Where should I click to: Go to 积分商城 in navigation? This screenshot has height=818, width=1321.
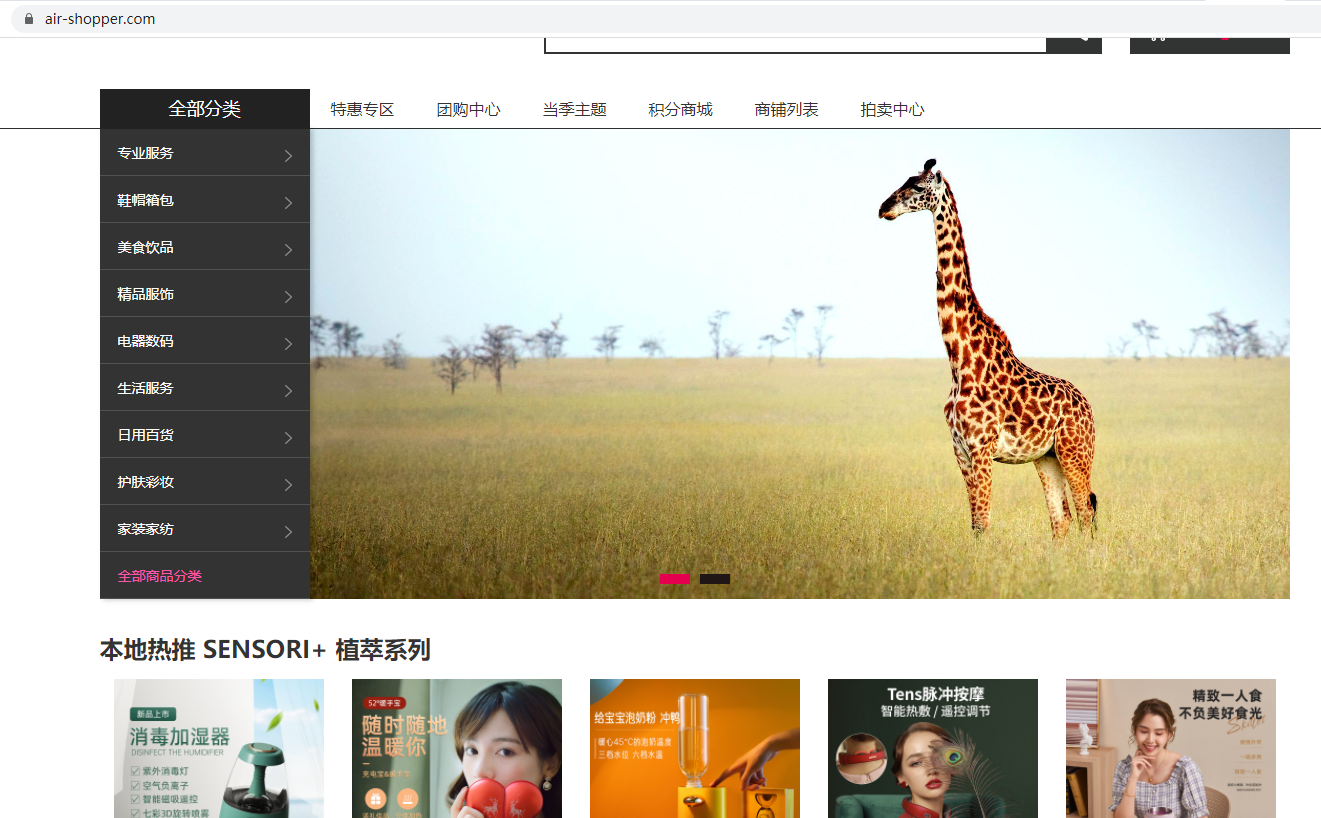pos(680,110)
